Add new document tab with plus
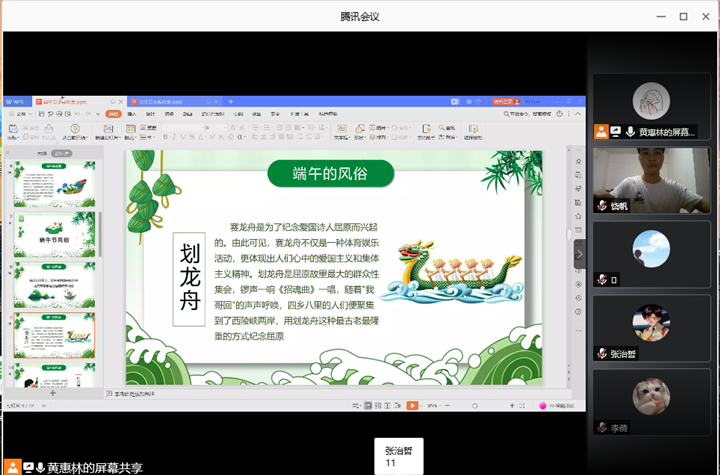720x475 pixels. (231, 102)
